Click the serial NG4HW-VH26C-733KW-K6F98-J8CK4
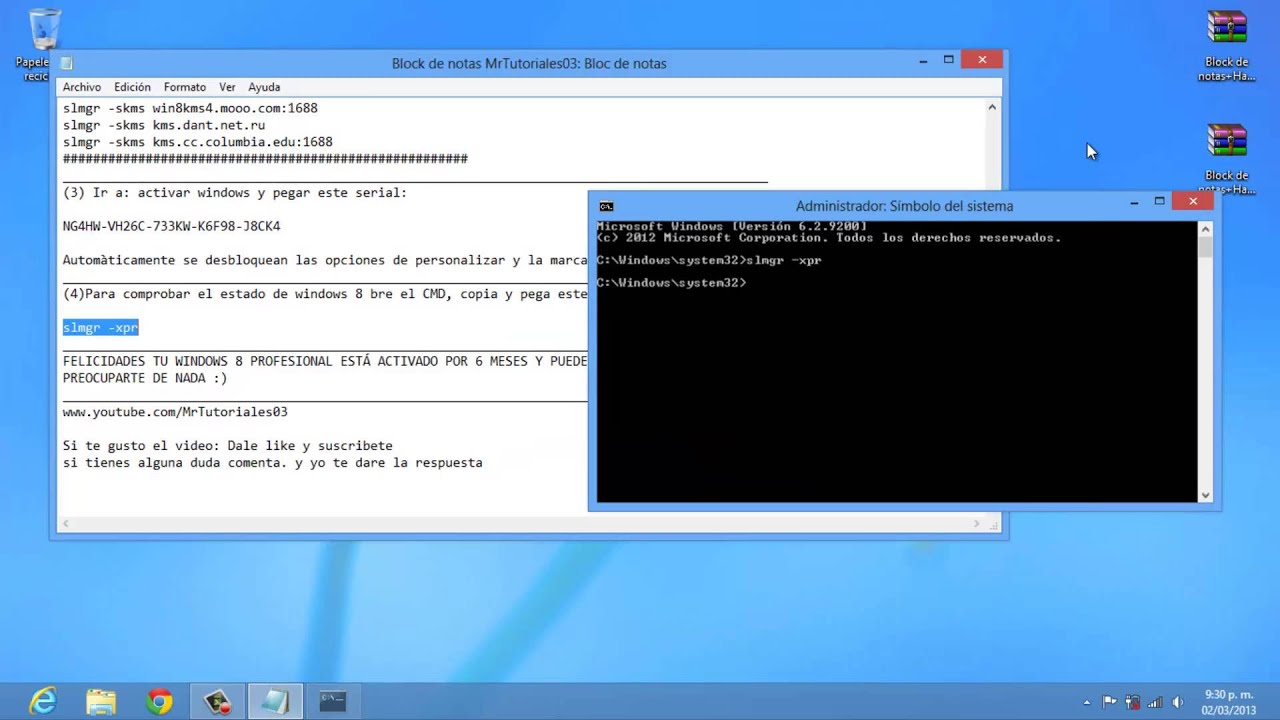1280x720 pixels. point(171,226)
